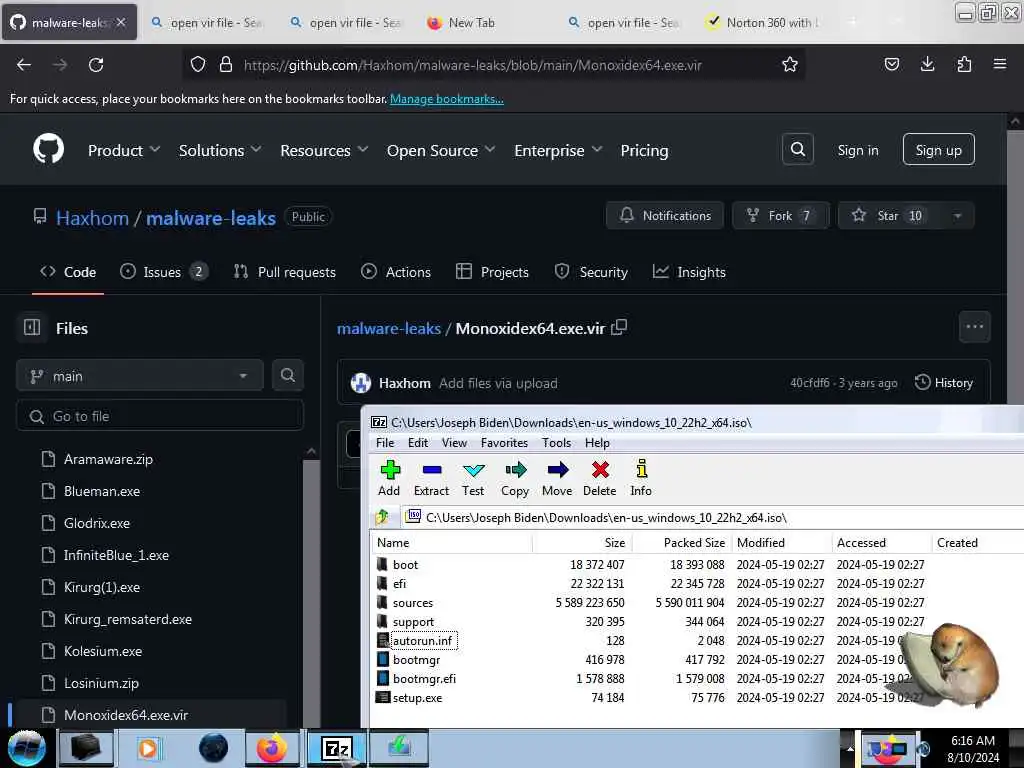Copy file path next to Monoxidex64.exe.vir

pyautogui.click(x=619, y=327)
